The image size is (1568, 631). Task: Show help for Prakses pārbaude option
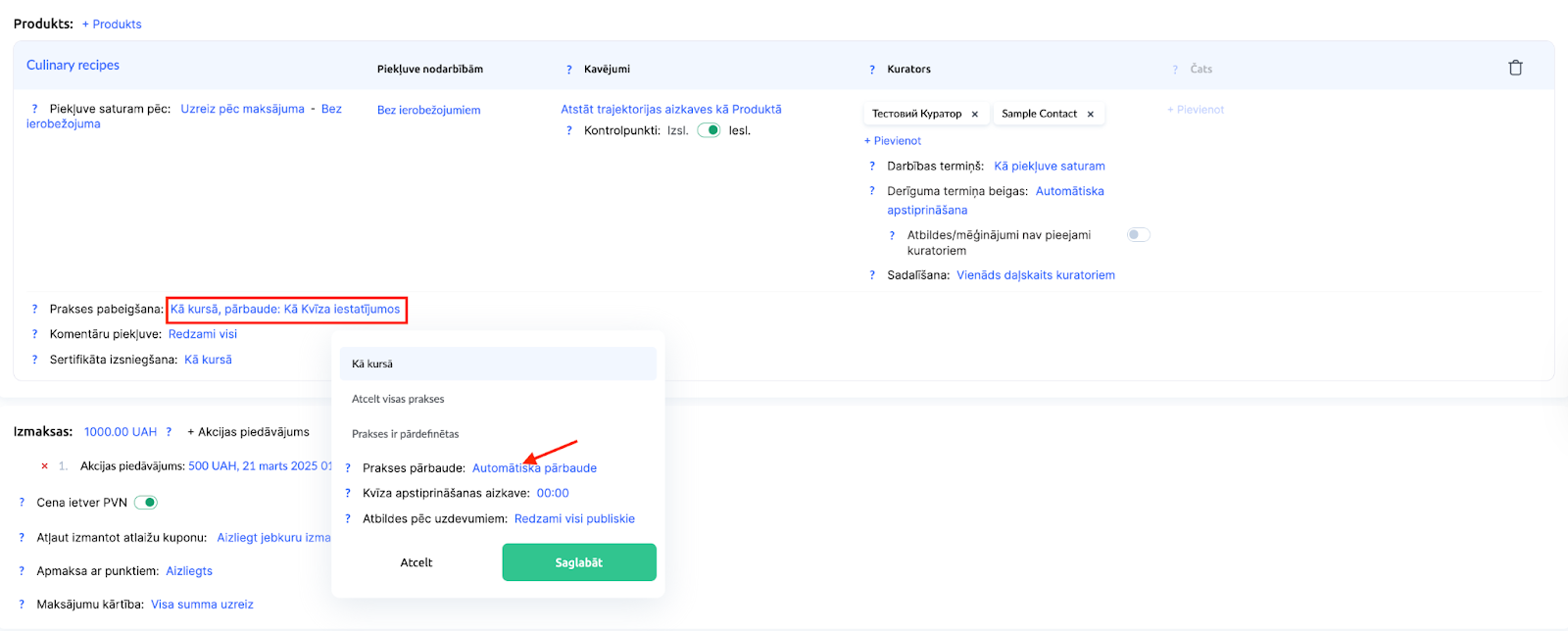click(x=348, y=468)
